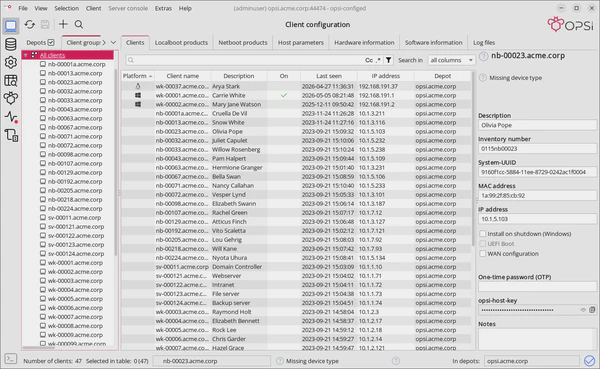Open the Client menu

point(93,8)
